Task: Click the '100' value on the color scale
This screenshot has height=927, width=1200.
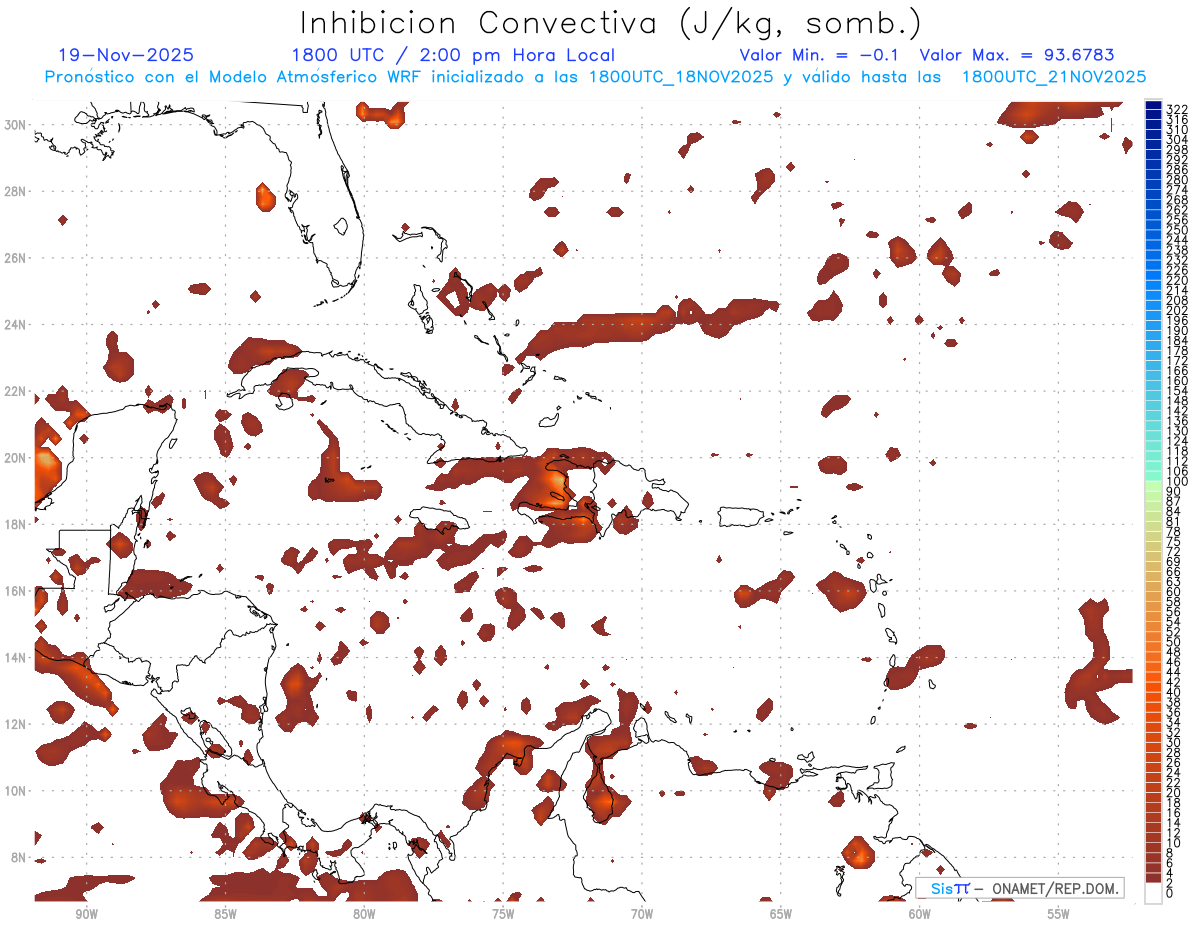Action: point(1177,482)
